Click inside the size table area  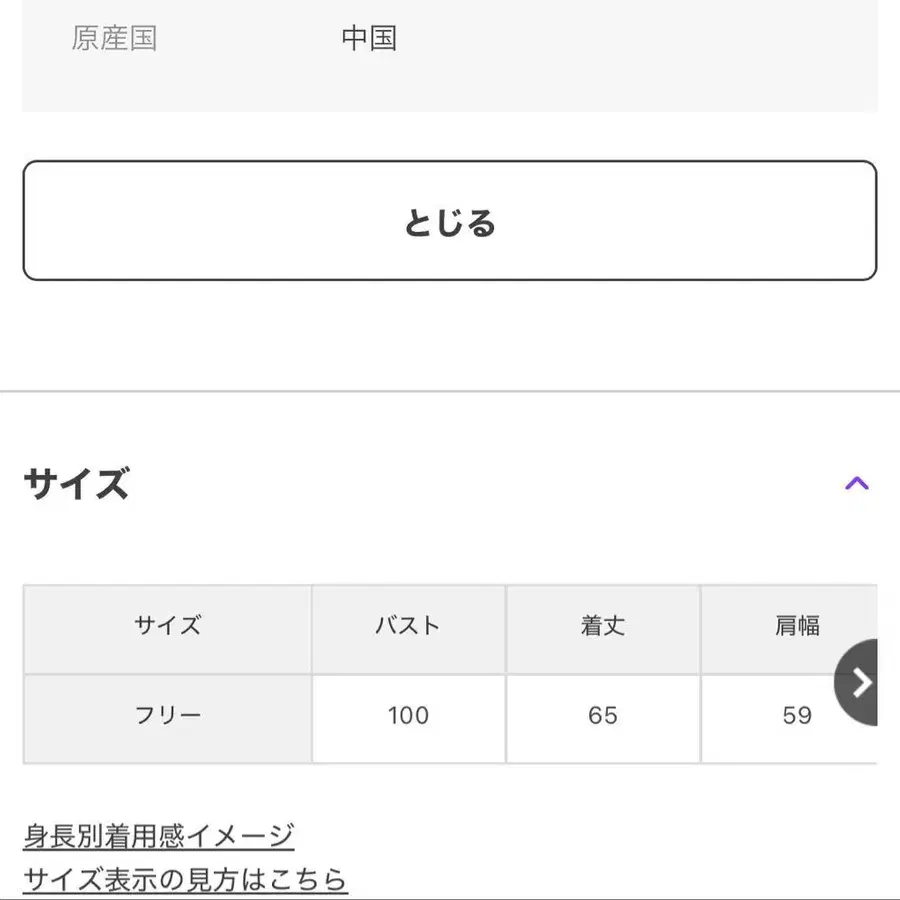(x=450, y=670)
